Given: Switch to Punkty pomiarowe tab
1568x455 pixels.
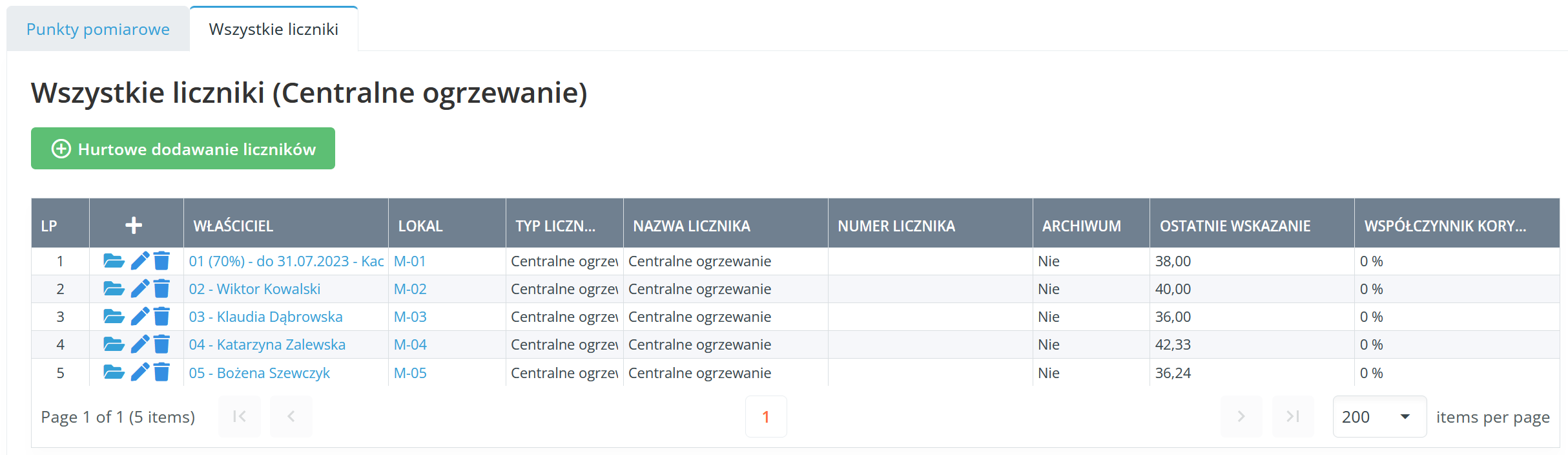Looking at the screenshot, I should click(x=98, y=29).
